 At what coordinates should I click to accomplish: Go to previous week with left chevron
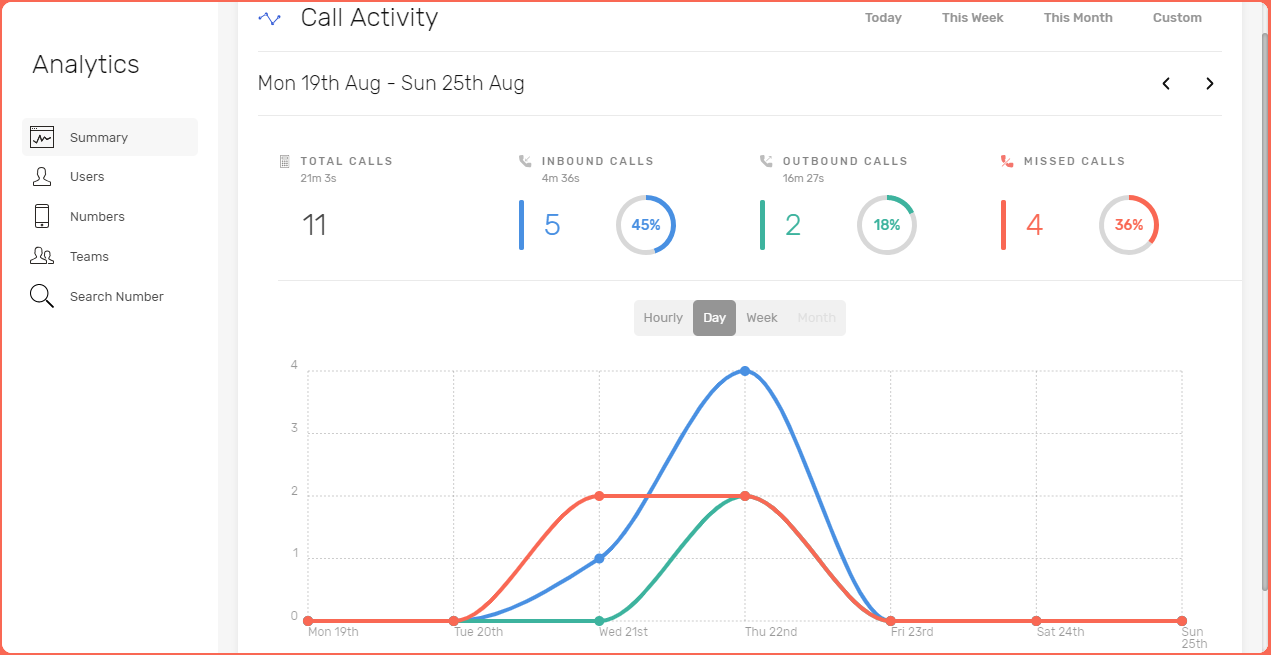point(1166,84)
